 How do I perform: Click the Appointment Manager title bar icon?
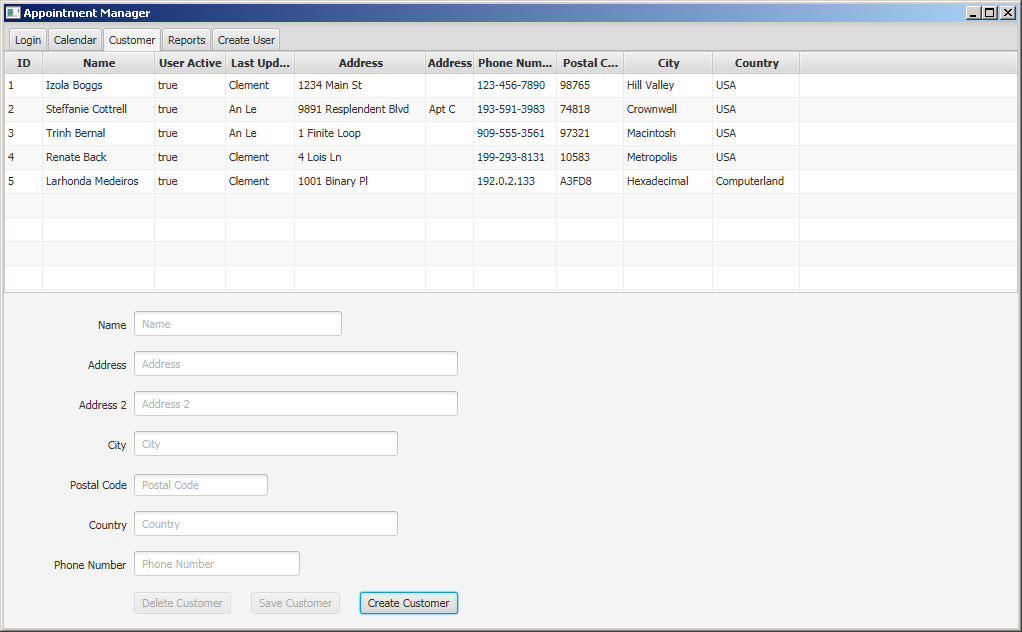tap(12, 13)
